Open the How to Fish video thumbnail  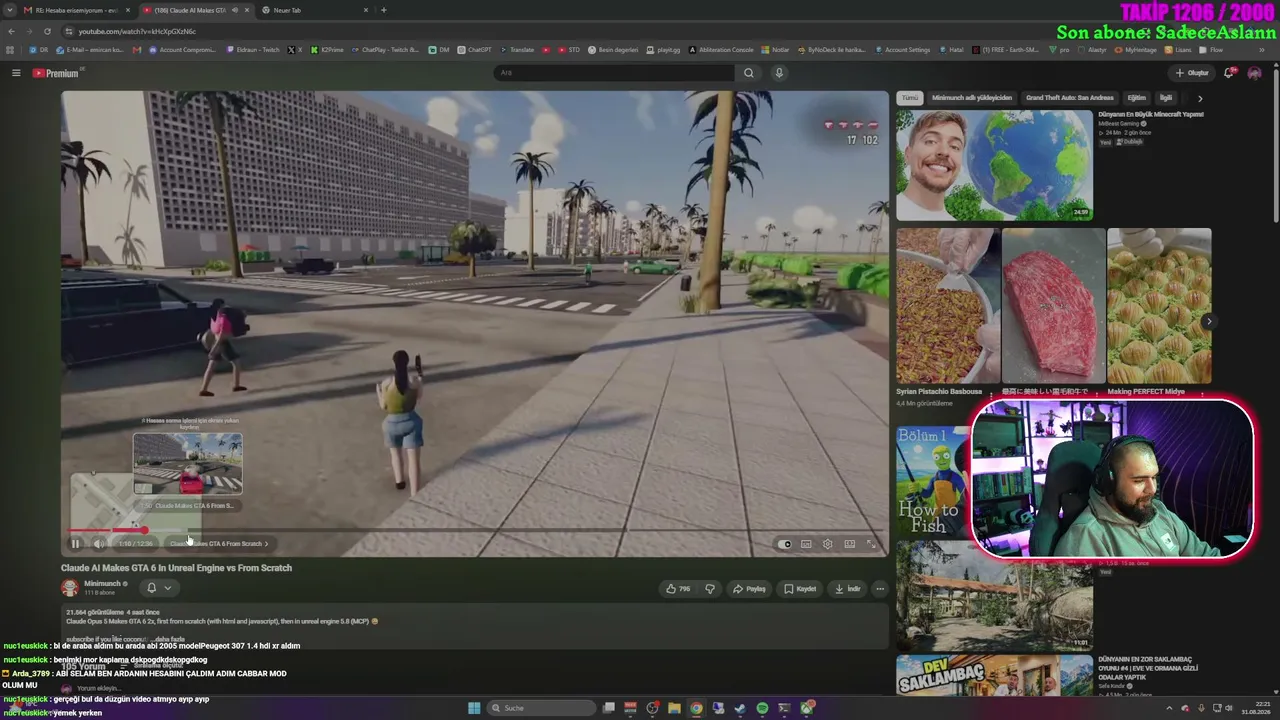point(932,482)
